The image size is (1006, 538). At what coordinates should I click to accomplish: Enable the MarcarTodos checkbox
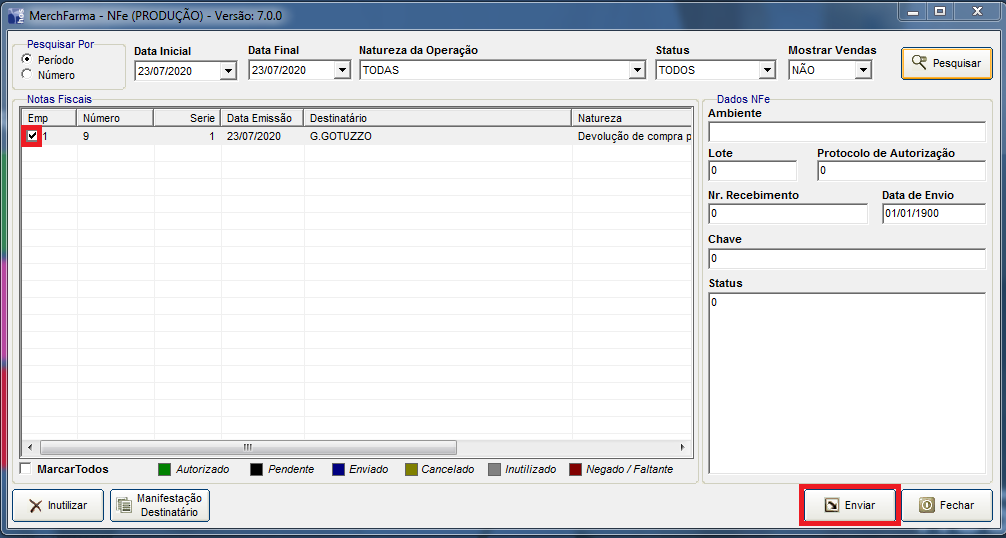[27, 469]
